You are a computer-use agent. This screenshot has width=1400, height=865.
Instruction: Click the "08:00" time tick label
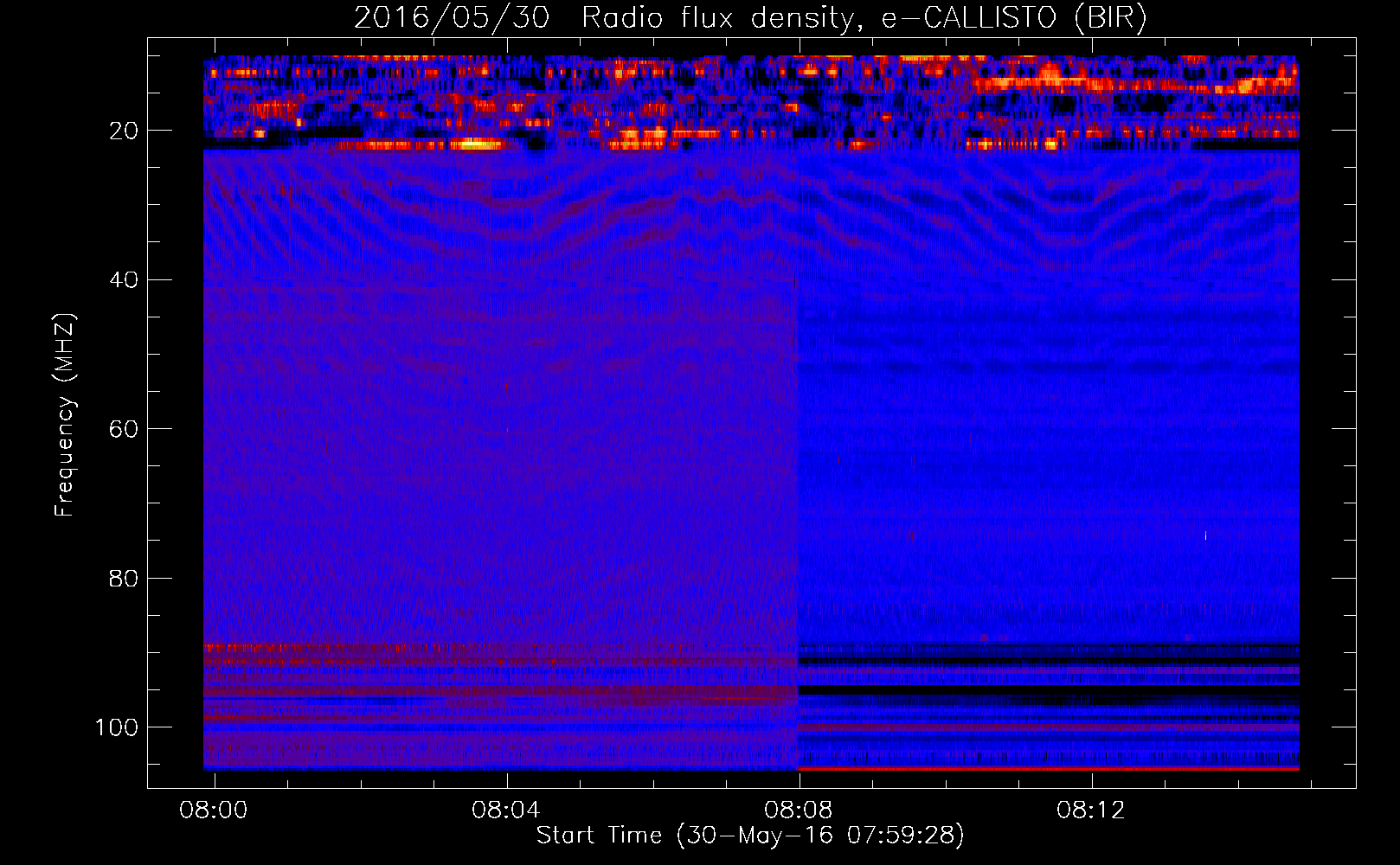coord(214,810)
